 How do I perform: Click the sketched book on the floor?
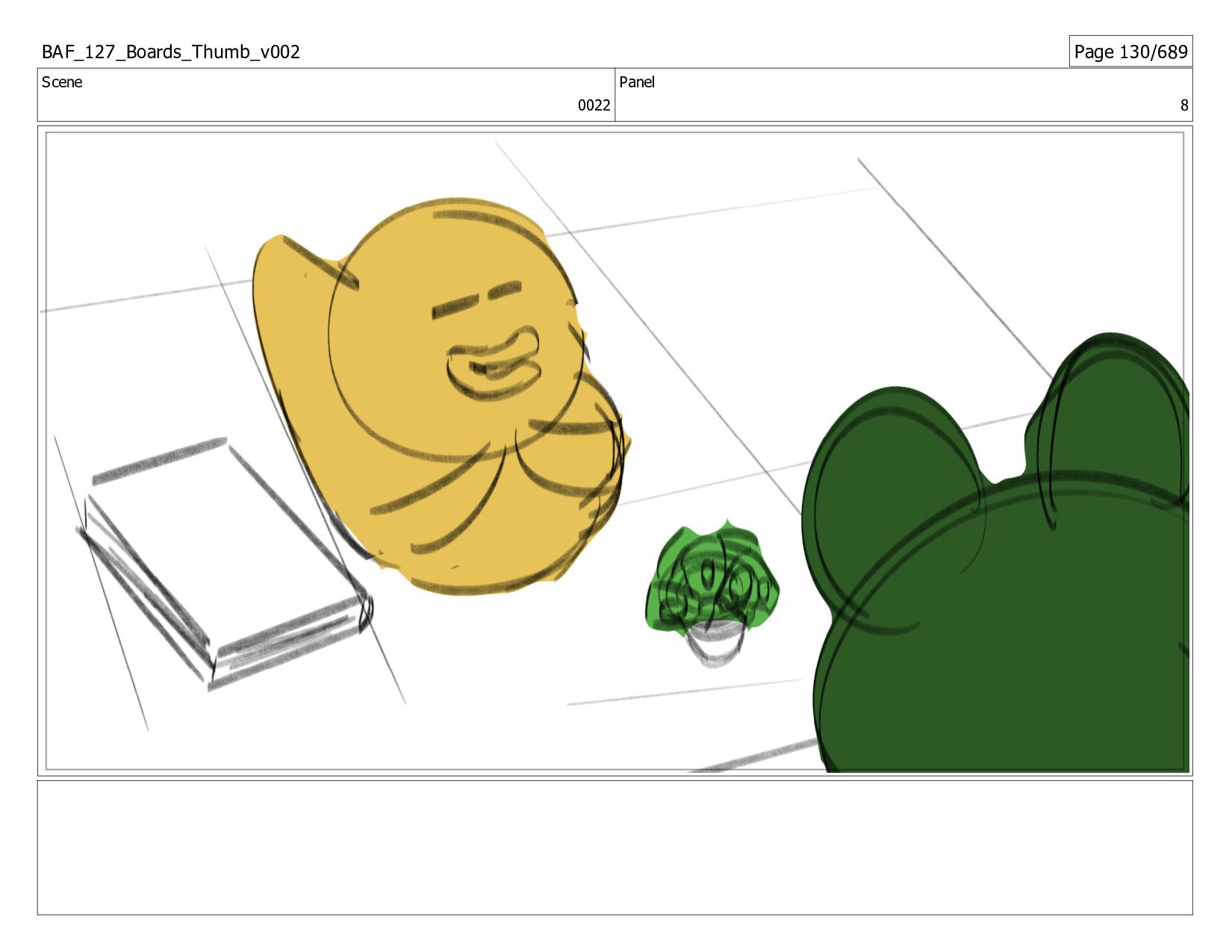coord(224,564)
